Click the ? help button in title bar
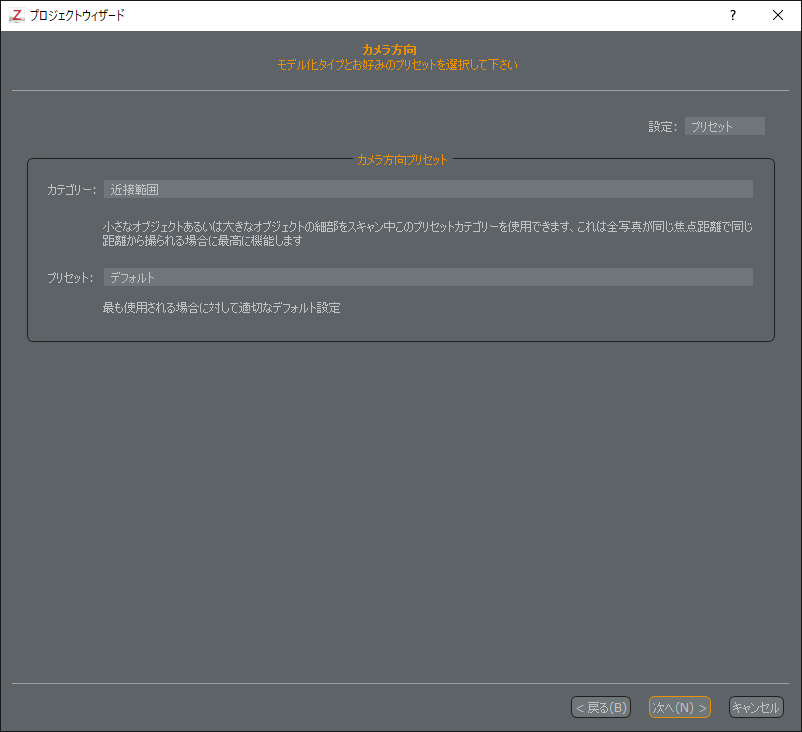This screenshot has width=802, height=732. [733, 15]
